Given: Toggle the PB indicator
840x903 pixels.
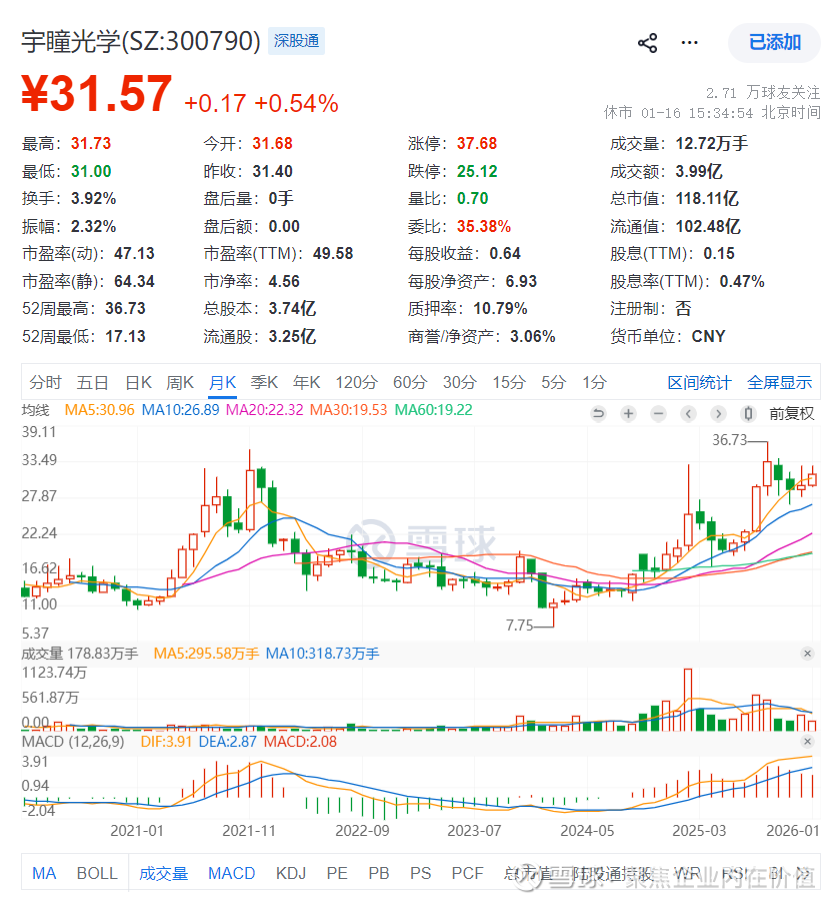Looking at the screenshot, I should coord(379,873).
